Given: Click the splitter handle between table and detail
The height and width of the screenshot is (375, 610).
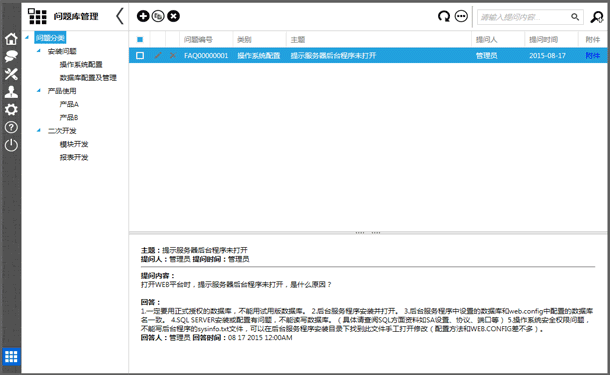Looking at the screenshot, I should point(368,233).
